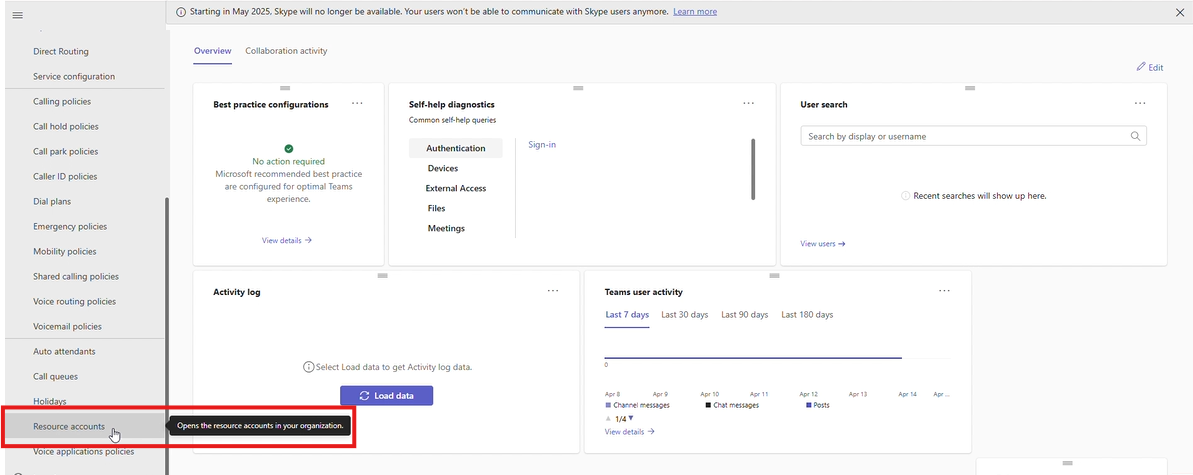The width and height of the screenshot is (1193, 475).
Task: Toggle Chat messages legend item
Action: coord(732,405)
